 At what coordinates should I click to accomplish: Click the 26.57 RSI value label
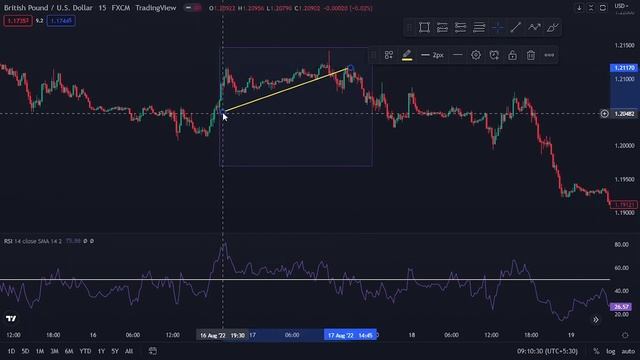[x=621, y=307]
